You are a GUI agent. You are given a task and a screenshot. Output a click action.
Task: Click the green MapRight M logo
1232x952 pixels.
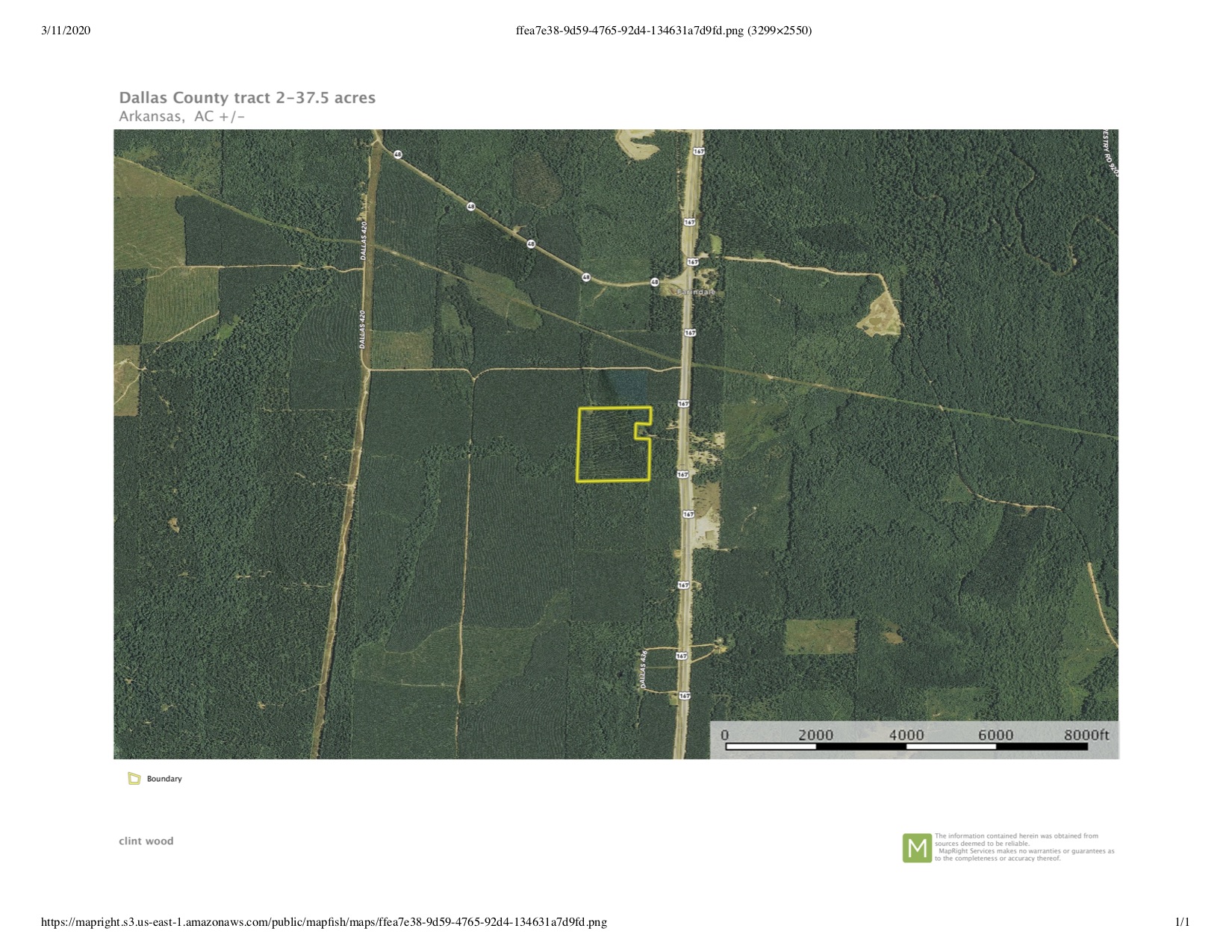(917, 848)
